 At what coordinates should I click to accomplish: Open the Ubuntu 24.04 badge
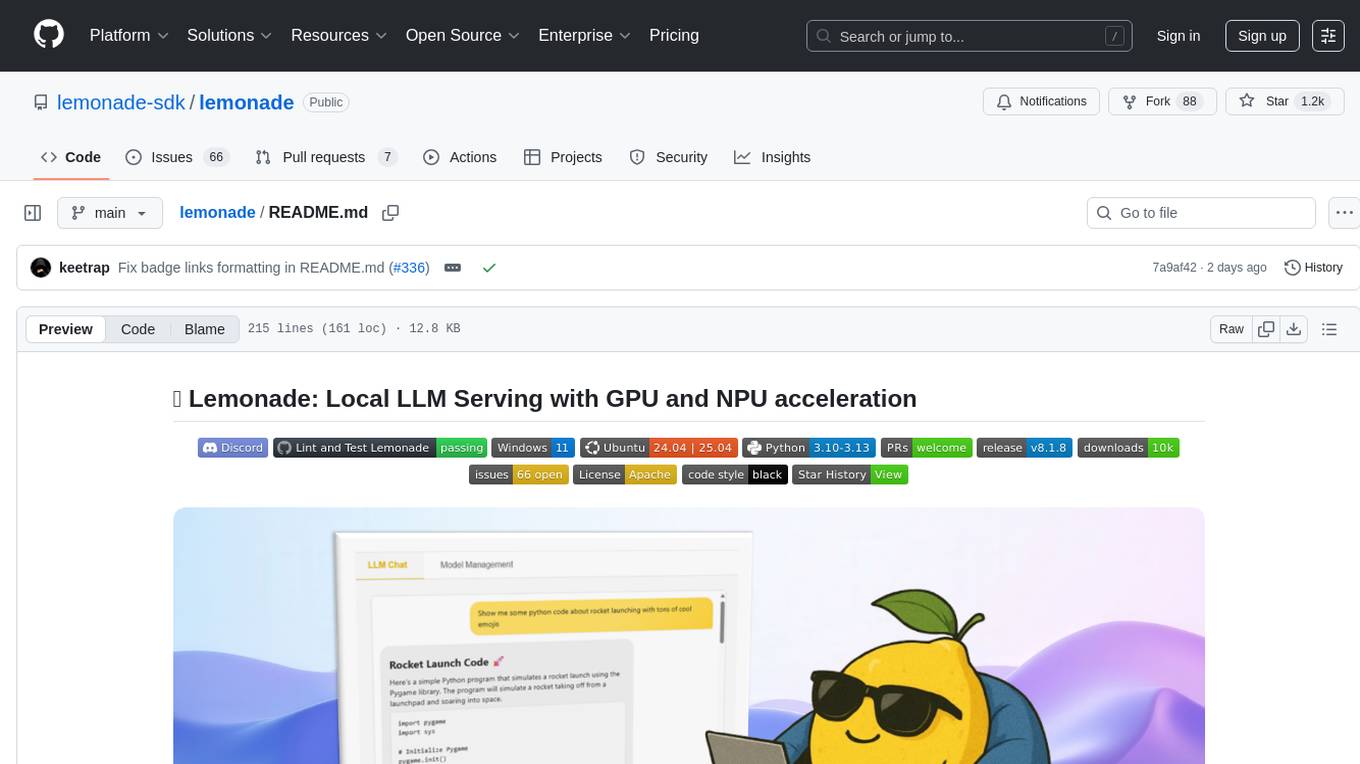click(658, 448)
